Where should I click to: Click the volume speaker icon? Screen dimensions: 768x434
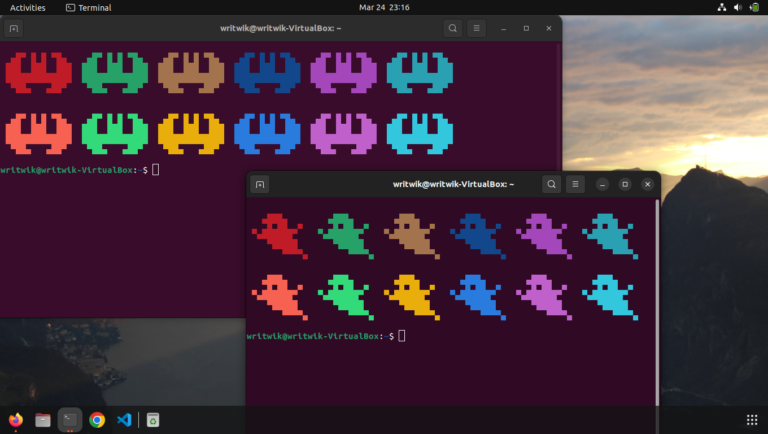(x=738, y=7)
